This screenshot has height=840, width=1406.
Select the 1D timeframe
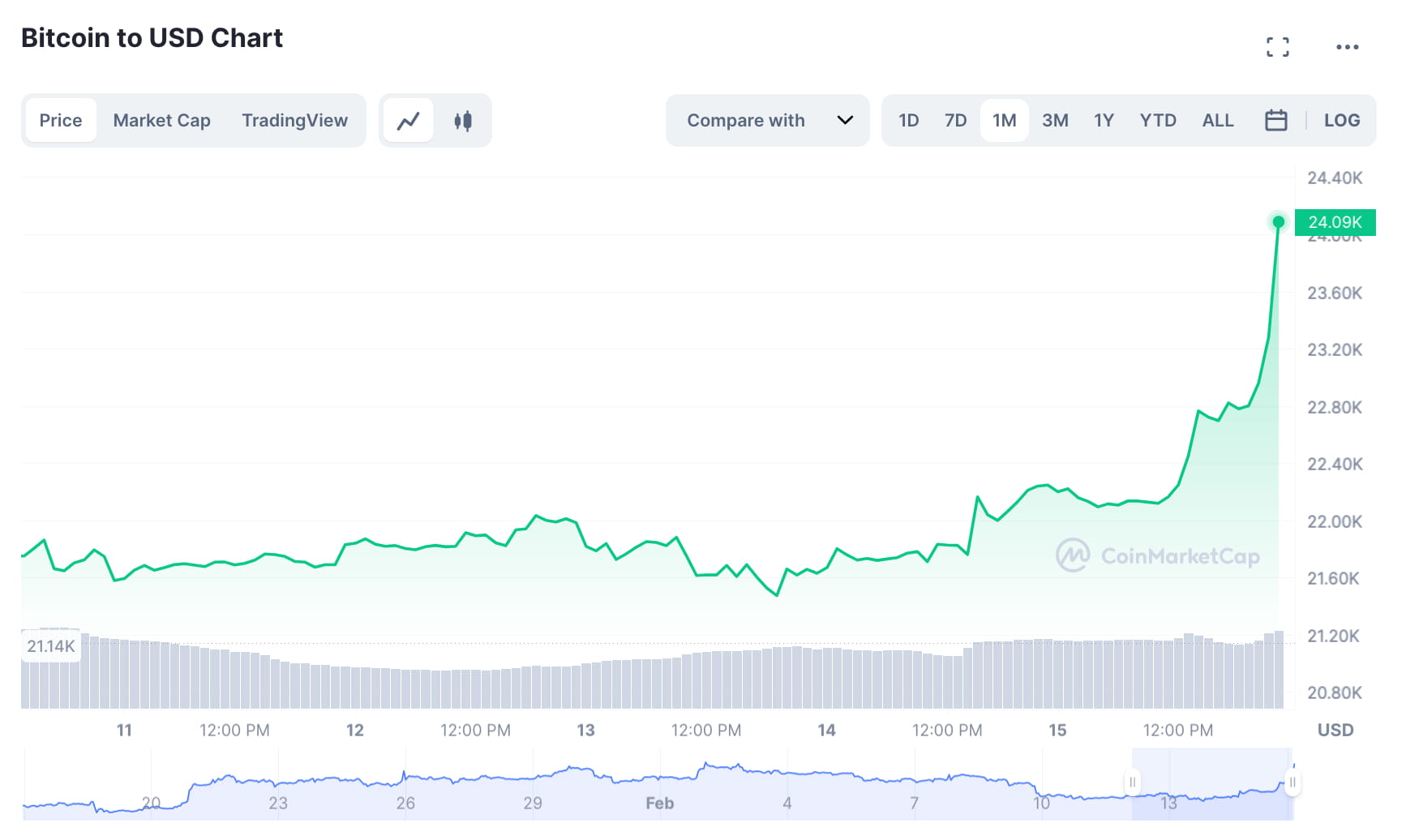[909, 120]
